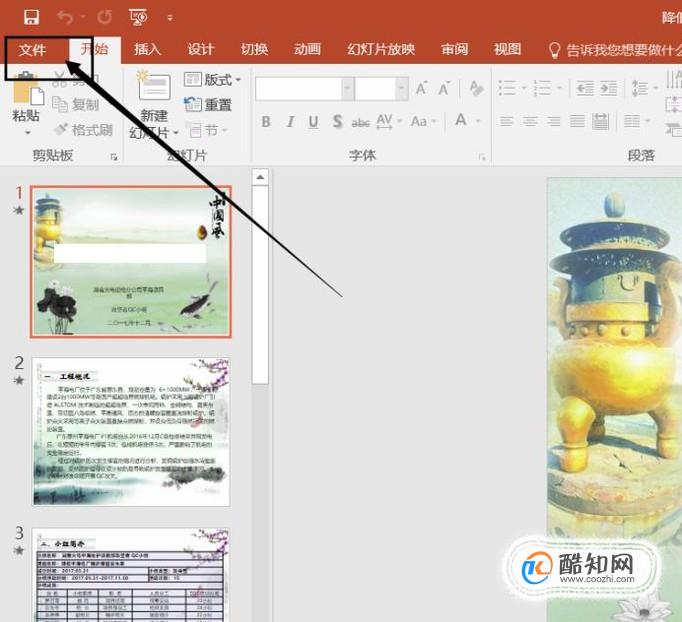Click Increase List Level icon
682x622 pixels.
point(608,88)
